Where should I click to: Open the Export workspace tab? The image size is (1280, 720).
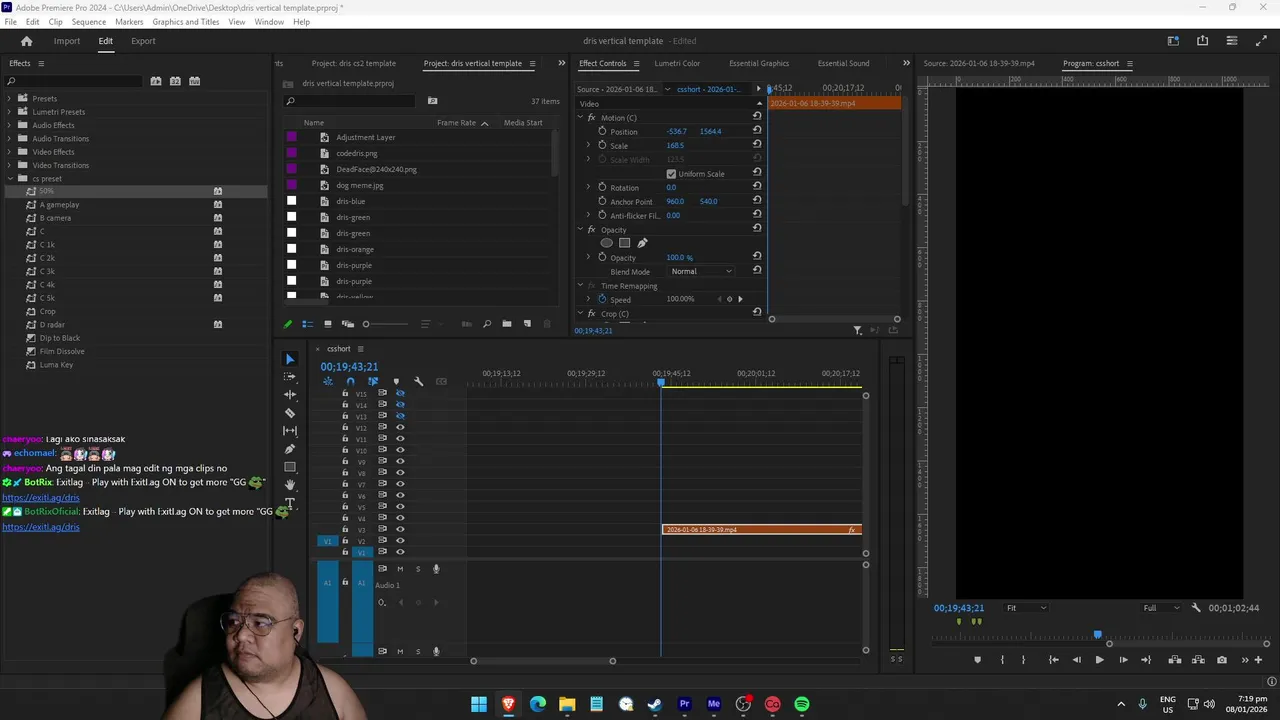tap(143, 41)
